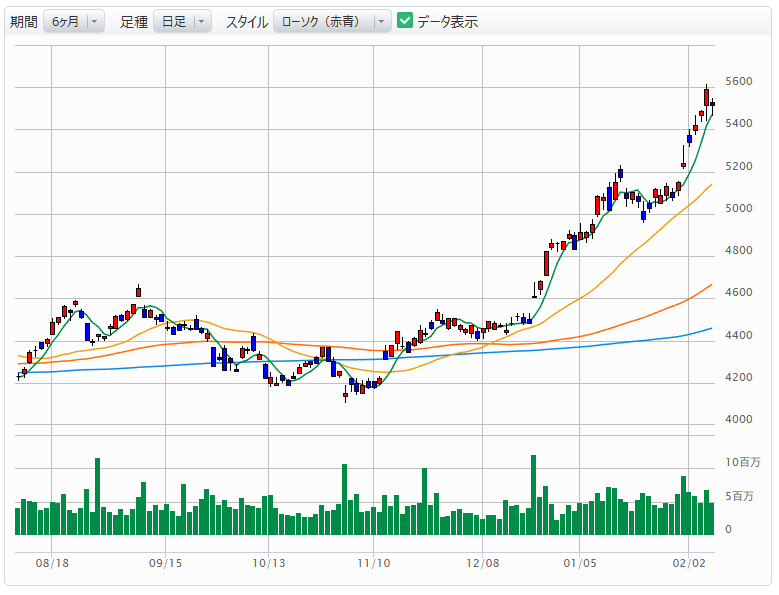Click the 12/08 date axis label

pyautogui.click(x=484, y=565)
